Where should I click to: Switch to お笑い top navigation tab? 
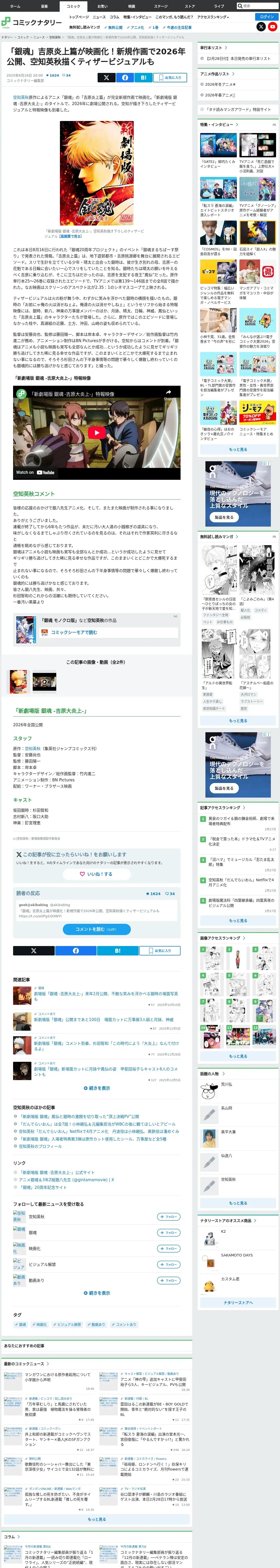point(103,6)
